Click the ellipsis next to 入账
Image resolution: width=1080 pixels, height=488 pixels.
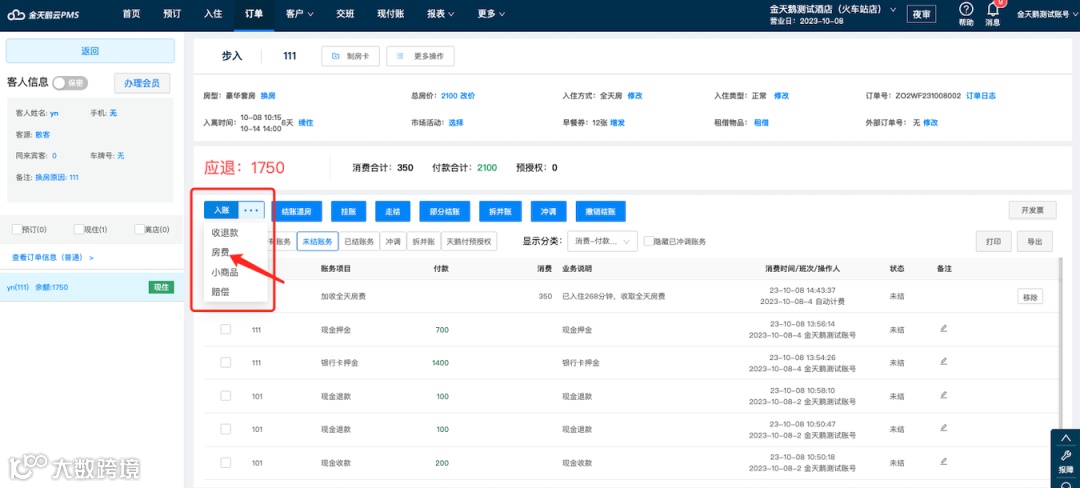click(x=251, y=210)
